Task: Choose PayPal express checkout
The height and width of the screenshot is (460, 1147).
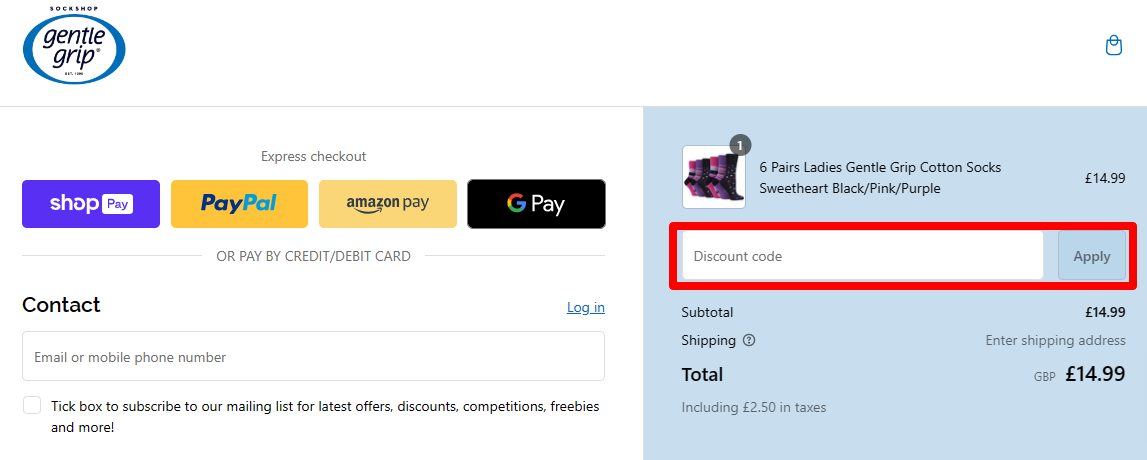Action: click(x=239, y=204)
